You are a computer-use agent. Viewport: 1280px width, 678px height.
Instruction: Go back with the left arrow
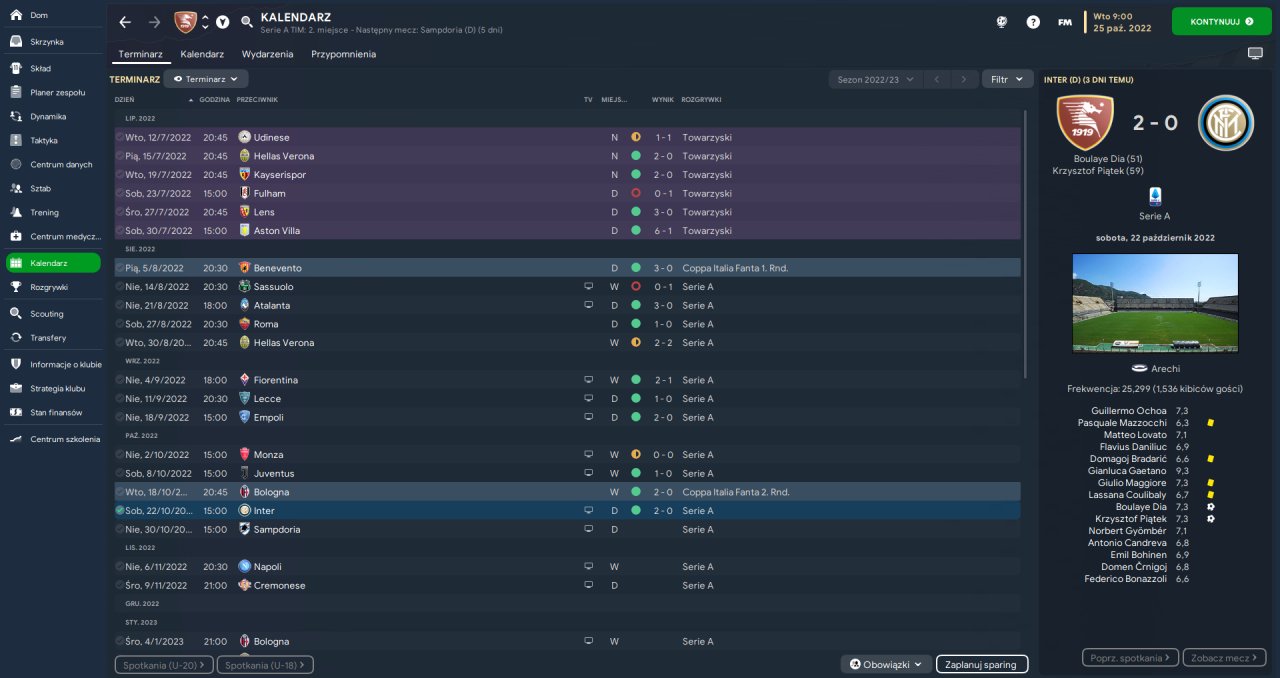point(125,22)
